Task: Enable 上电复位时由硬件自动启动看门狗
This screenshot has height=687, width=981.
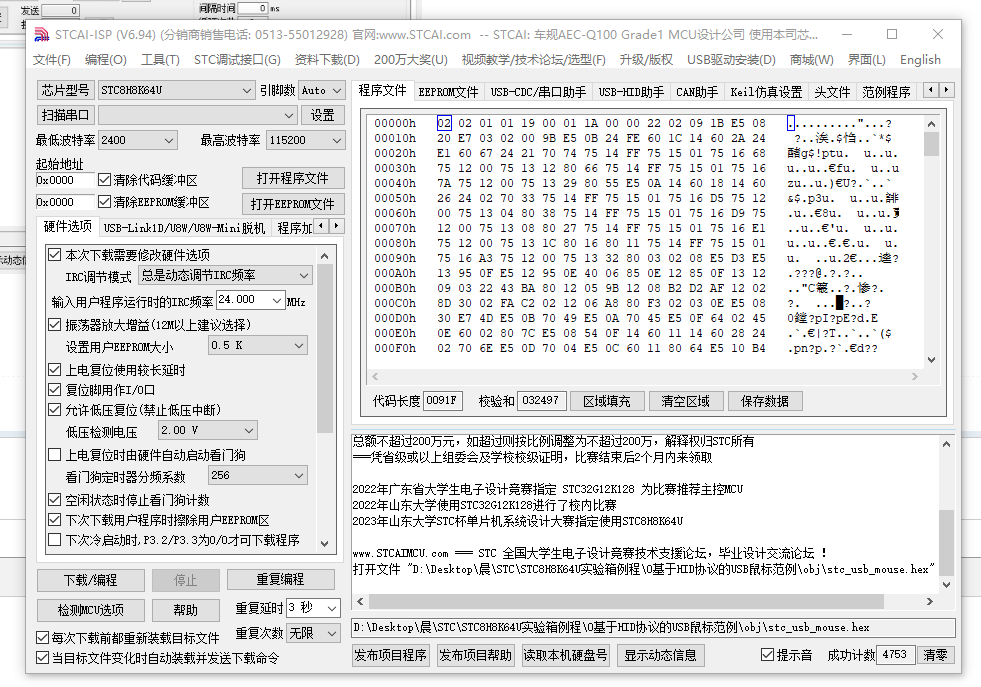Action: click(55, 455)
